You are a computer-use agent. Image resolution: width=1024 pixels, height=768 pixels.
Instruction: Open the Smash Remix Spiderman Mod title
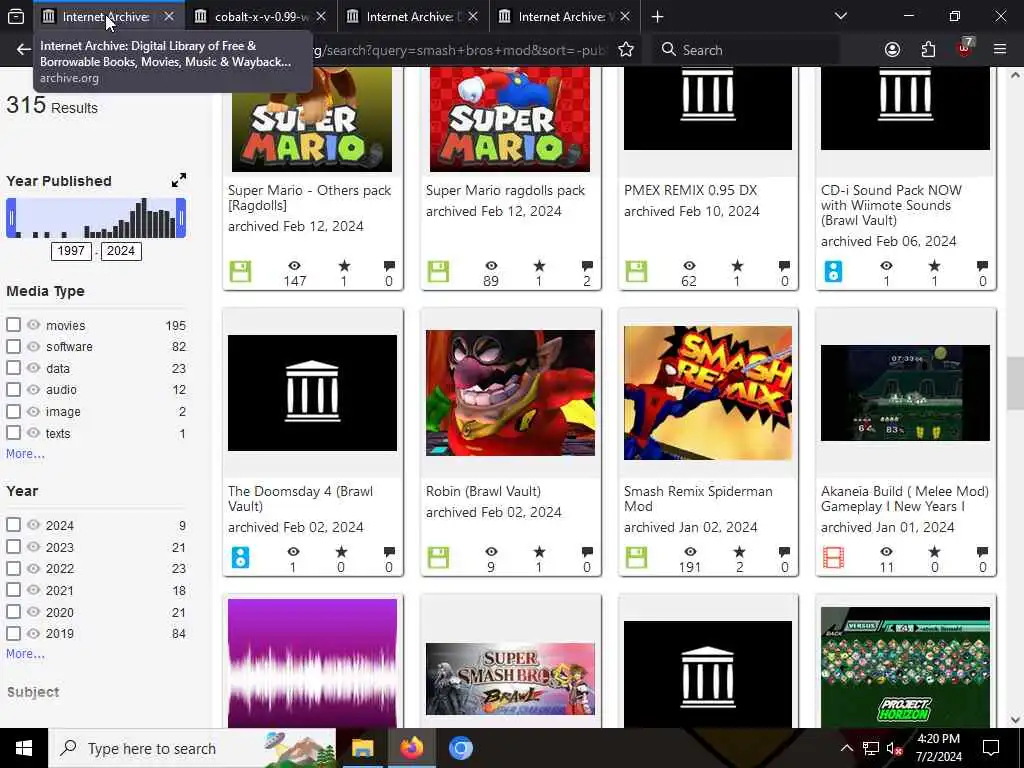[x=698, y=498]
